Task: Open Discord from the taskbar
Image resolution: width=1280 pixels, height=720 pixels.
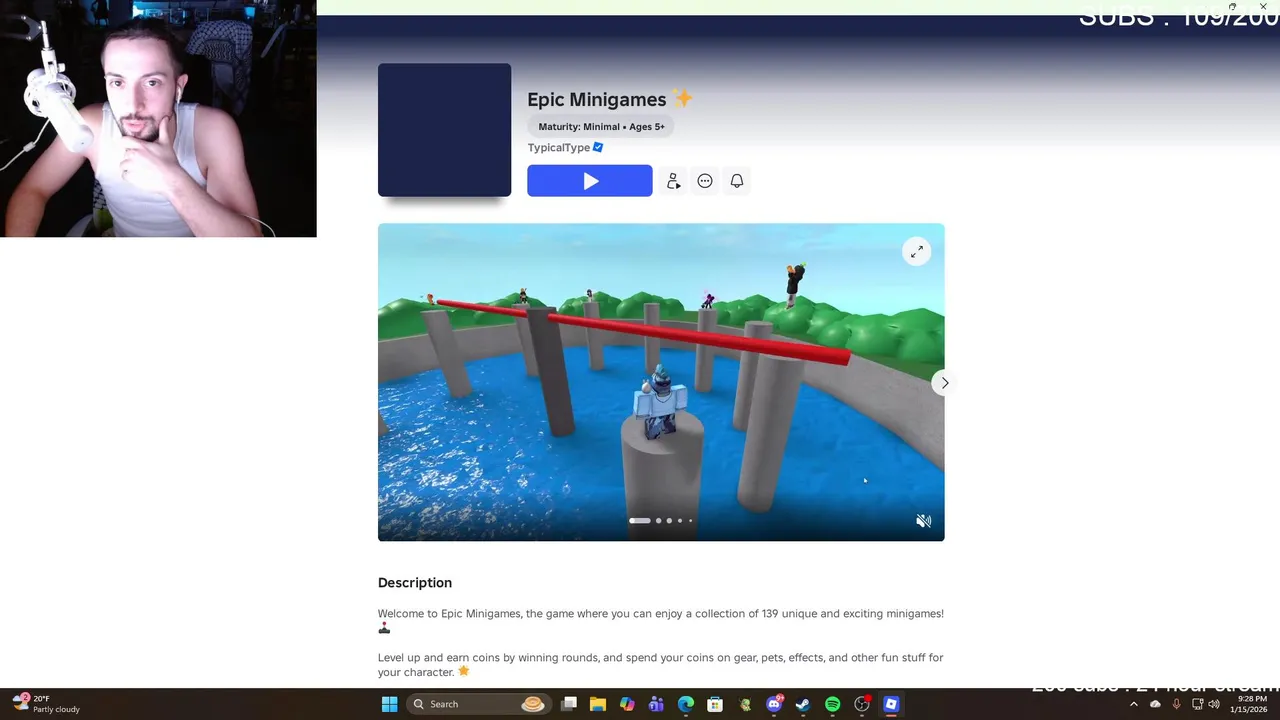Action: tap(774, 704)
